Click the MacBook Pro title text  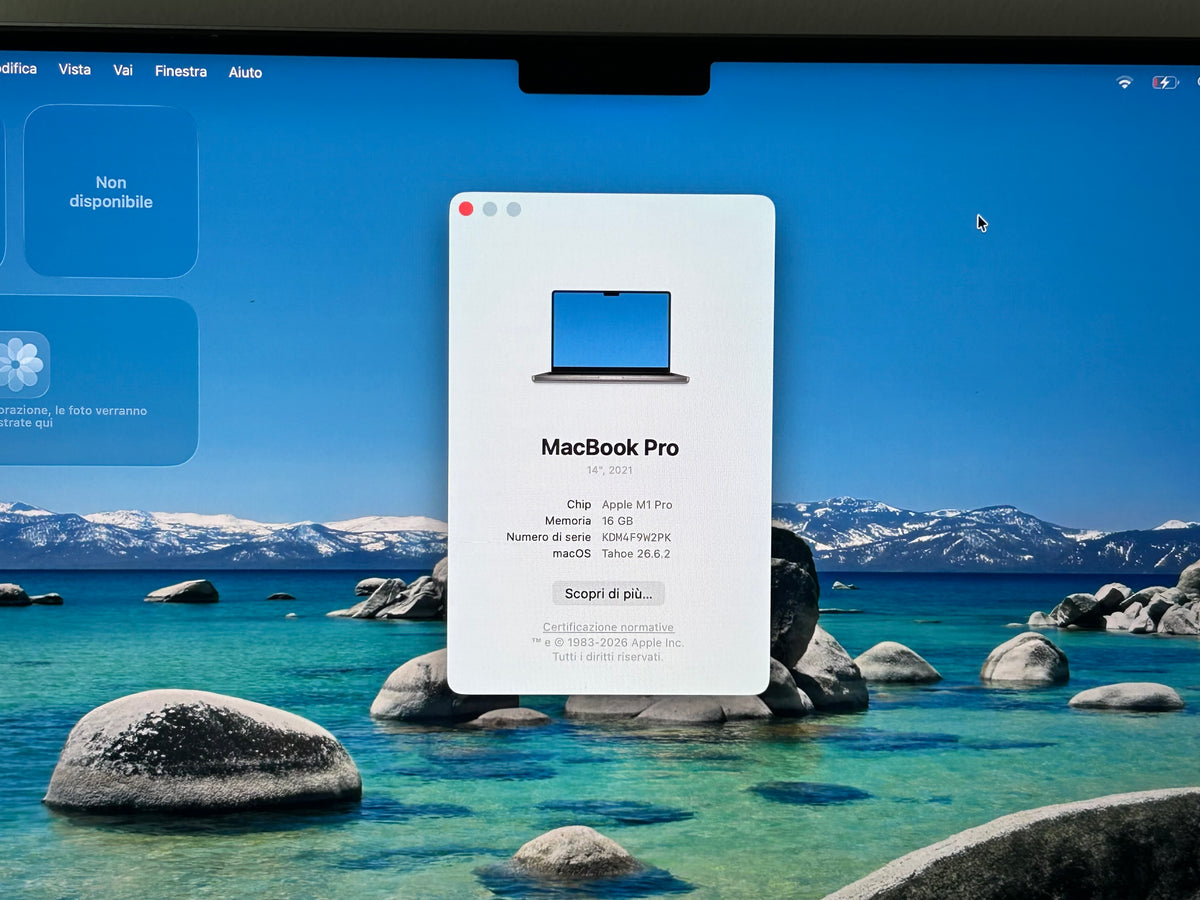(x=610, y=447)
